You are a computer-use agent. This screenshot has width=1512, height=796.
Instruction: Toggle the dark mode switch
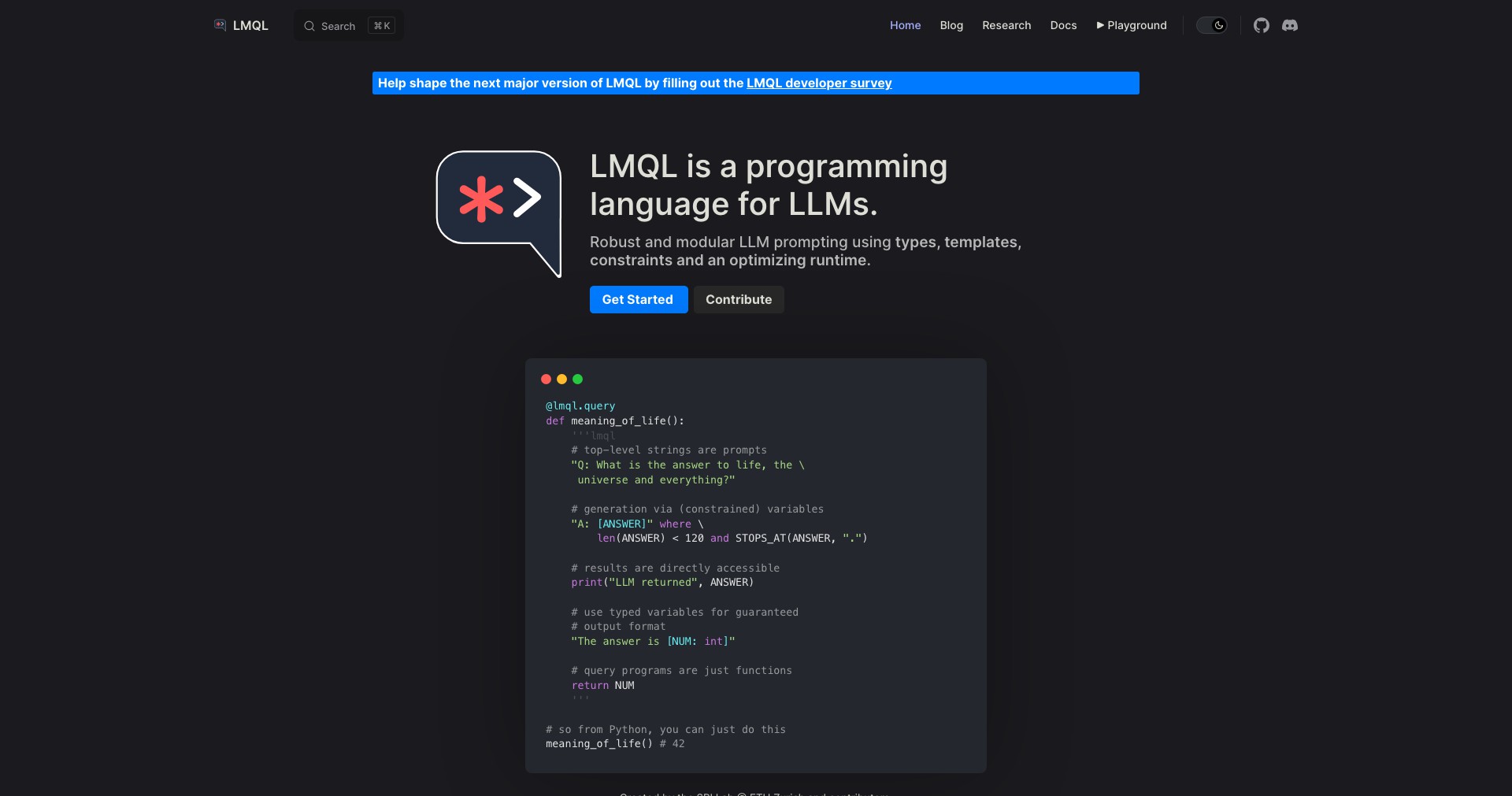[1212, 25]
